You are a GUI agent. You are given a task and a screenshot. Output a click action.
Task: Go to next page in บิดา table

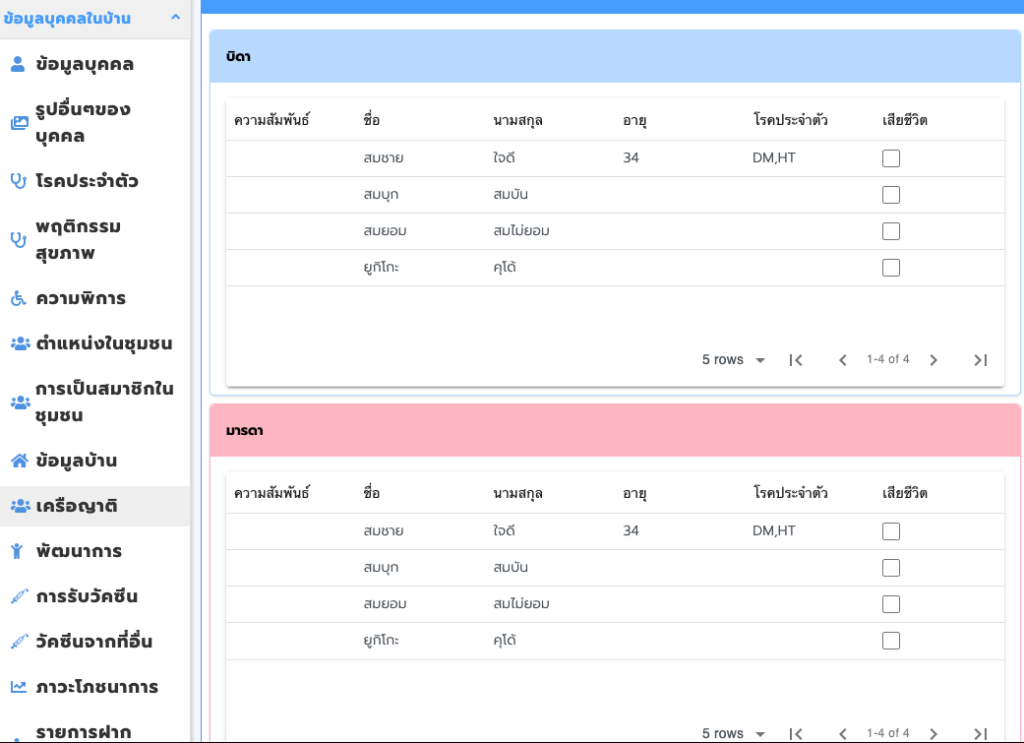click(933, 360)
